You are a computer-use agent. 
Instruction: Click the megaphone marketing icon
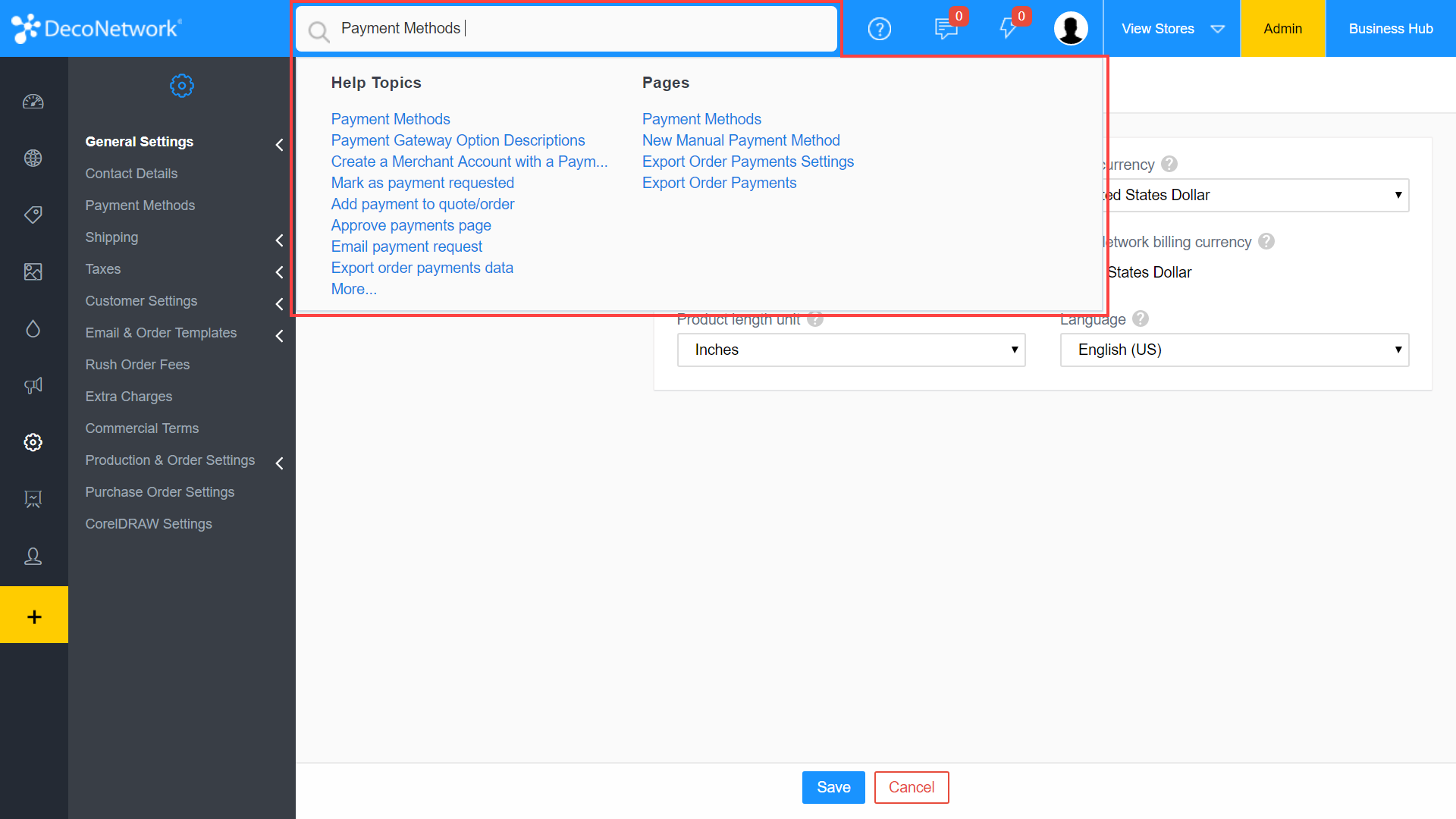[33, 385]
